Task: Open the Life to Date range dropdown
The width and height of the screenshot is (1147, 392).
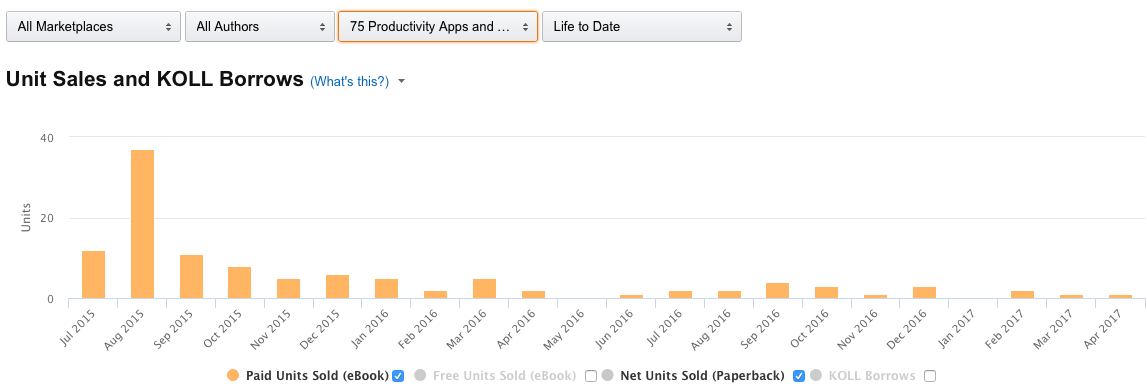Action: tap(642, 26)
